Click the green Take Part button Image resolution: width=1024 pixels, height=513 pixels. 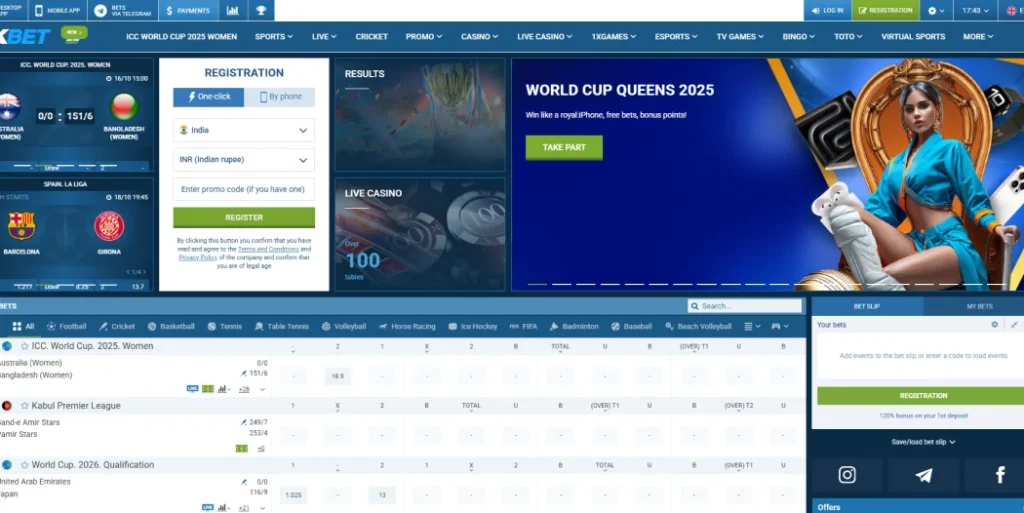[564, 147]
